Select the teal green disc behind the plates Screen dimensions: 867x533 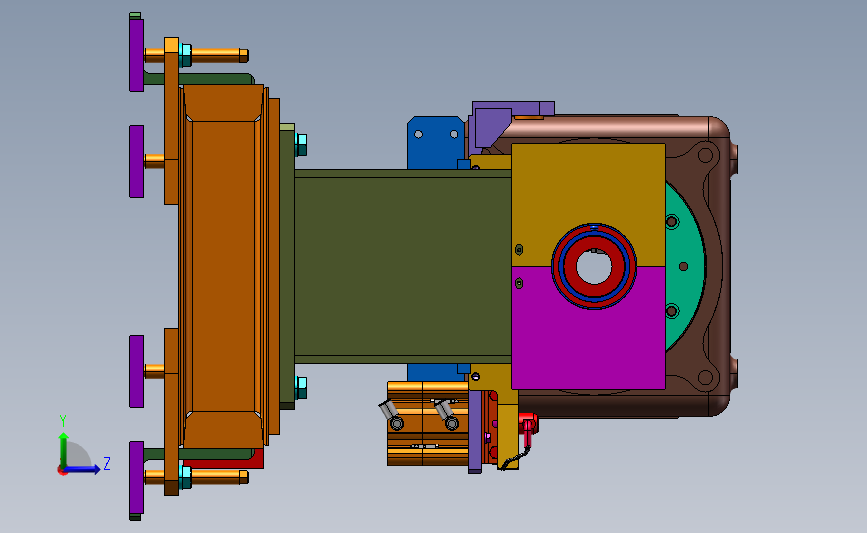click(x=686, y=266)
